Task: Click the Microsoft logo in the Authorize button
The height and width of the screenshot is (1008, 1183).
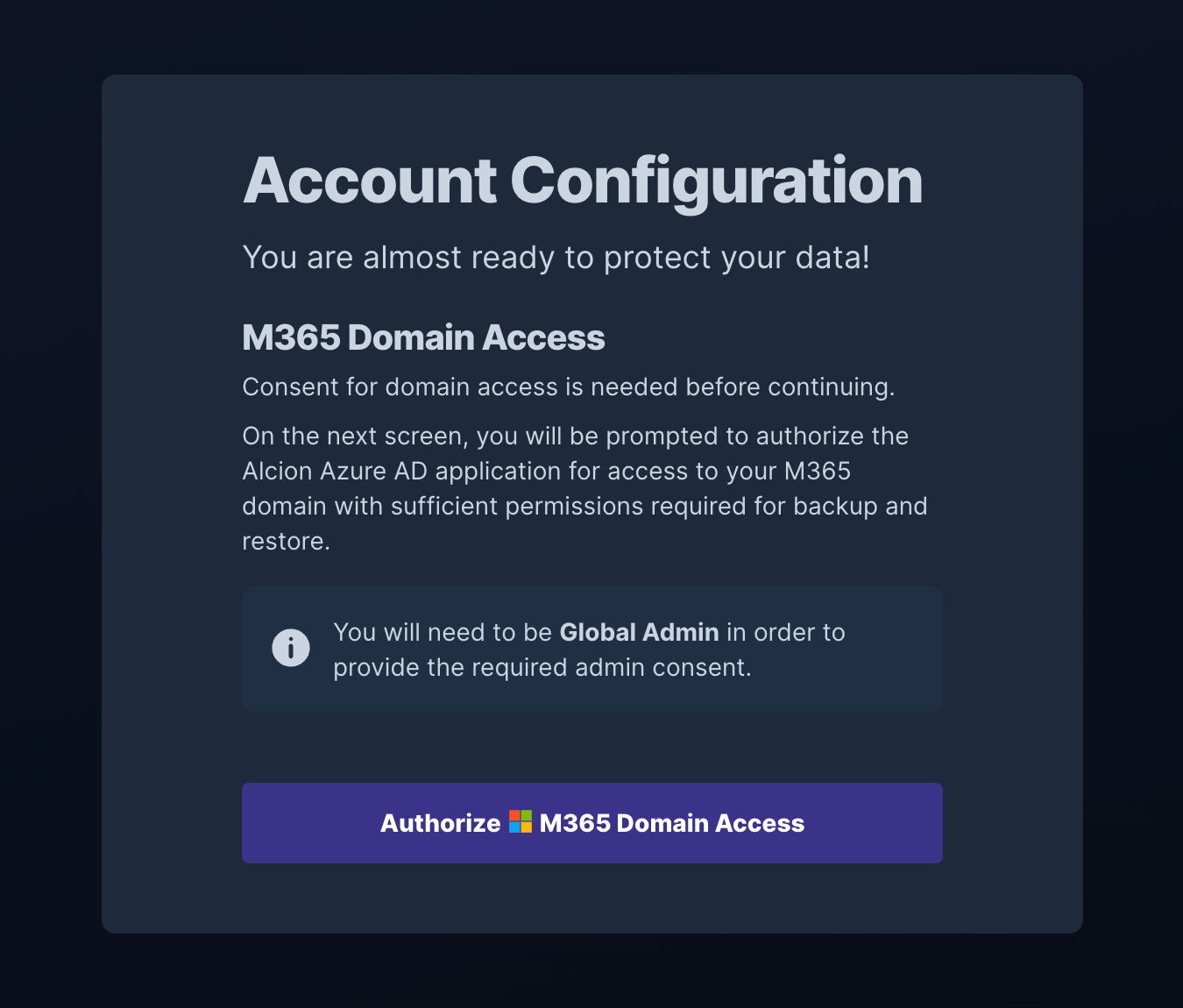Action: click(521, 822)
